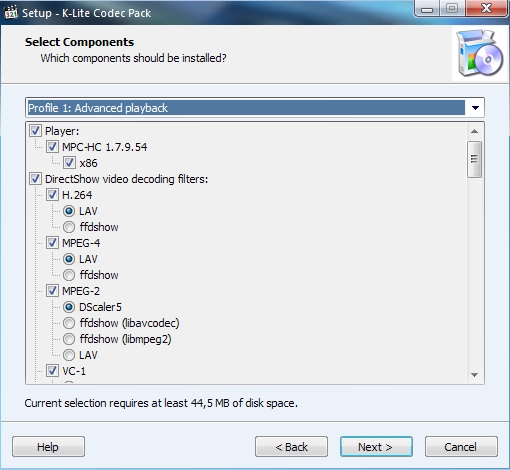Click the scrollbar down arrow
Viewport: 510px width, 470px height.
click(475, 375)
